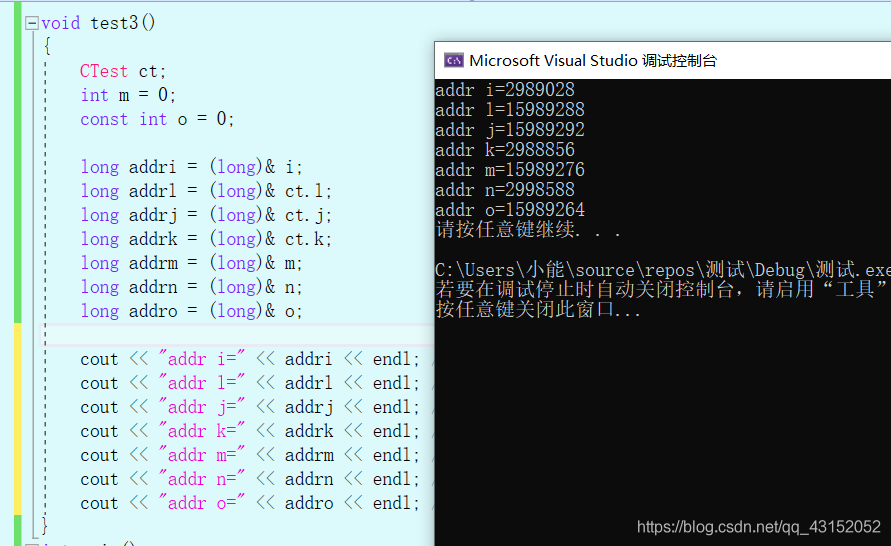
Task: Click the cout "addr l=" line
Action: (250, 383)
